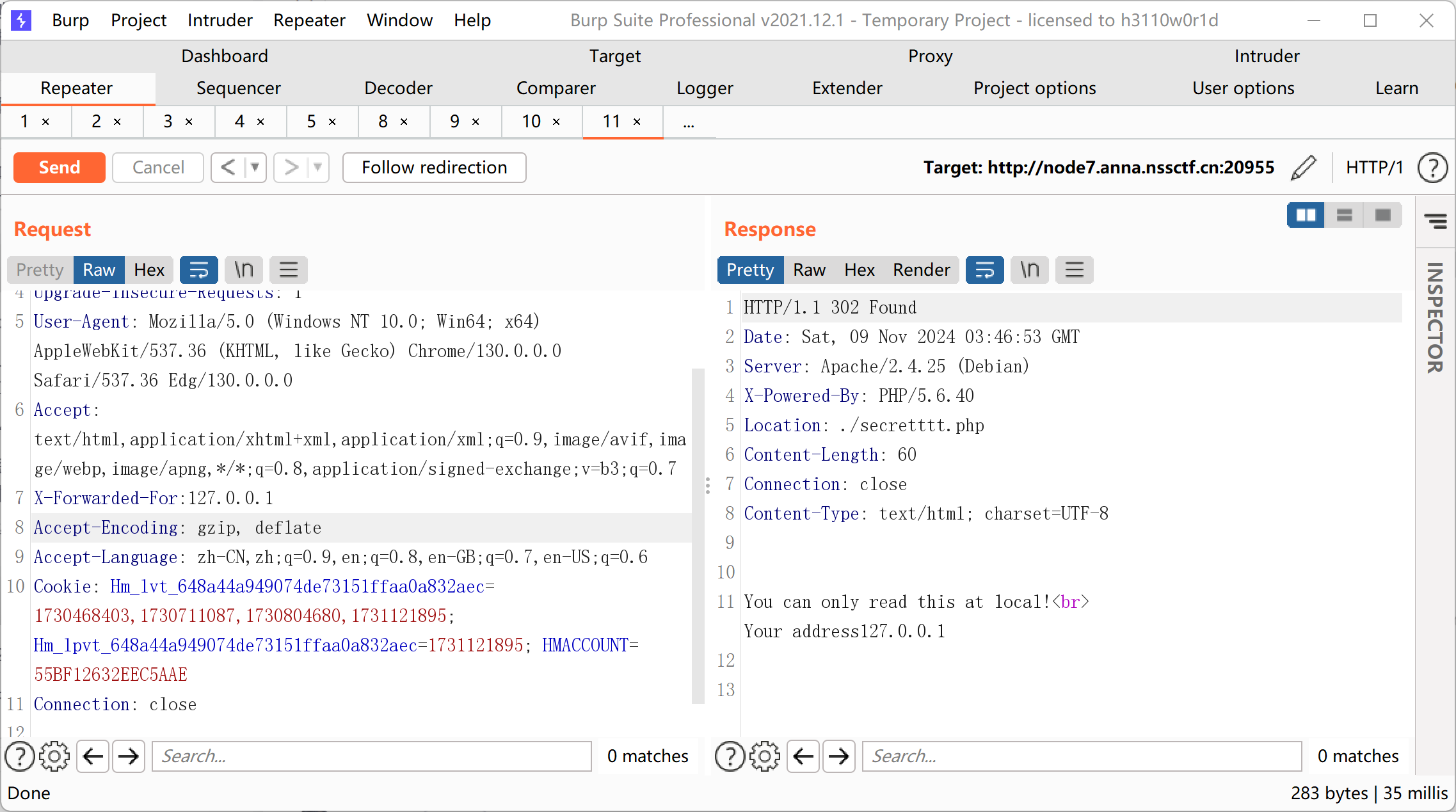Switch to side-by-side layout view
The width and height of the screenshot is (1456, 812).
tap(1306, 215)
